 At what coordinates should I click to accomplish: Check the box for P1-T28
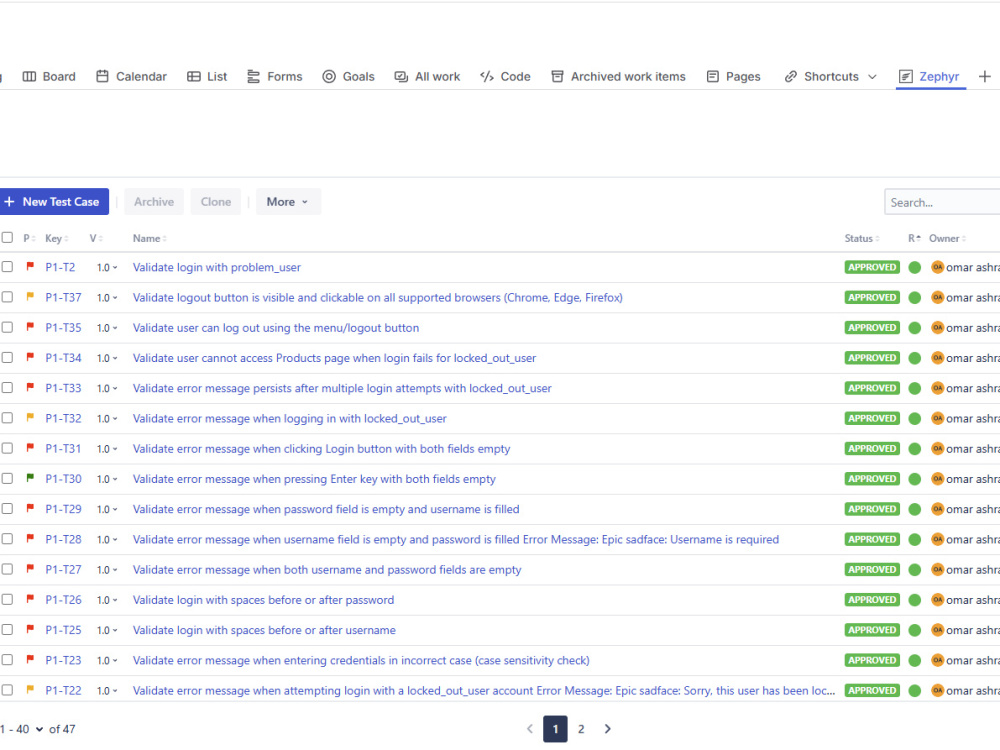click(7, 539)
